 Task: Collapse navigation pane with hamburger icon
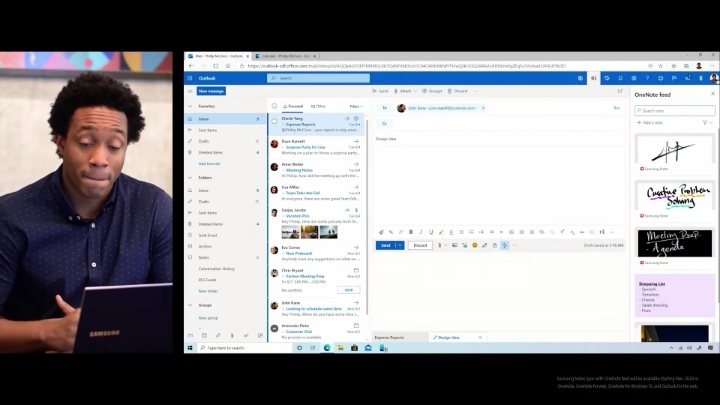tap(190, 91)
